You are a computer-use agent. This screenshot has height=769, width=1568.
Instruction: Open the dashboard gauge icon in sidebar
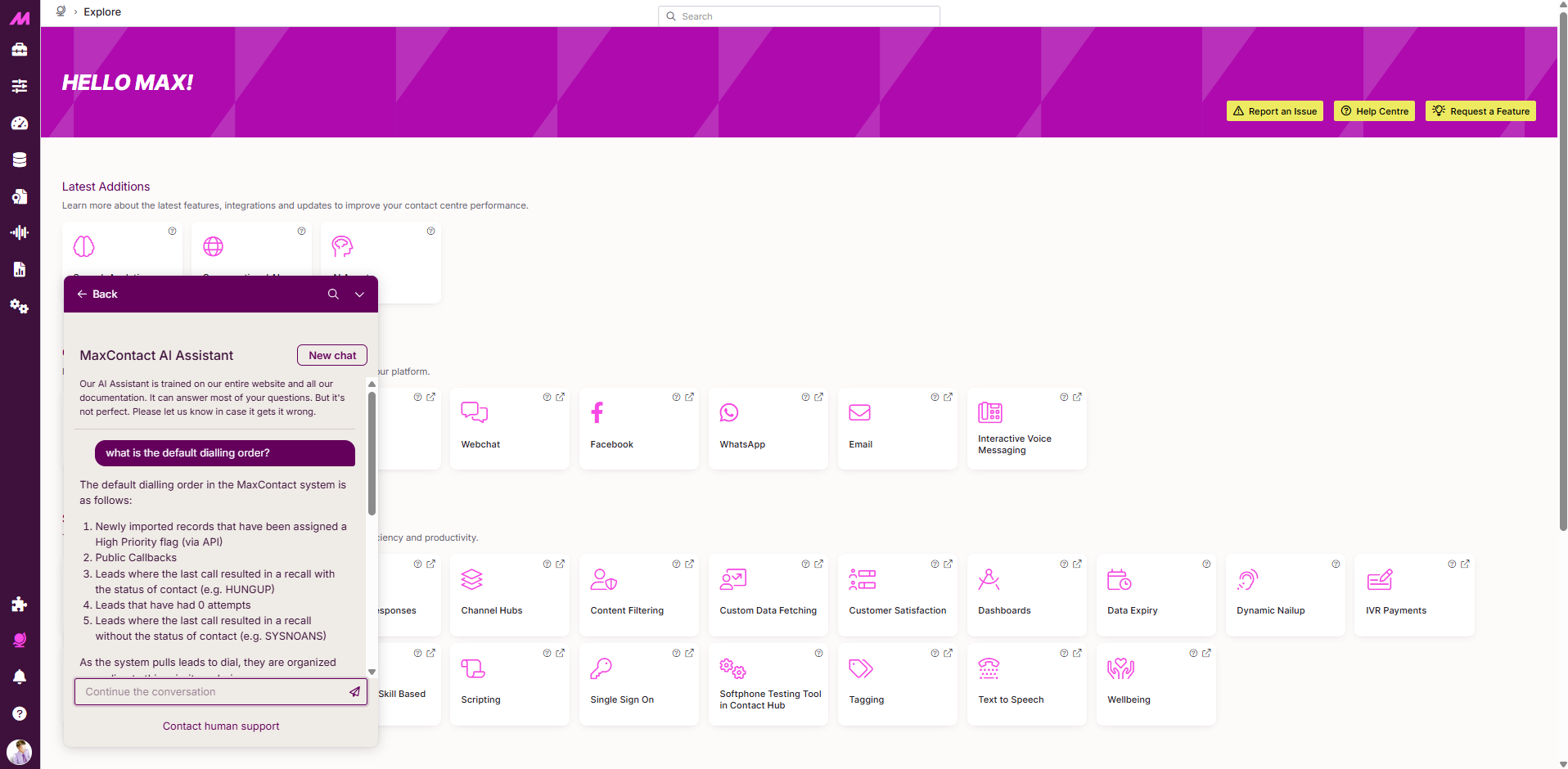click(20, 123)
